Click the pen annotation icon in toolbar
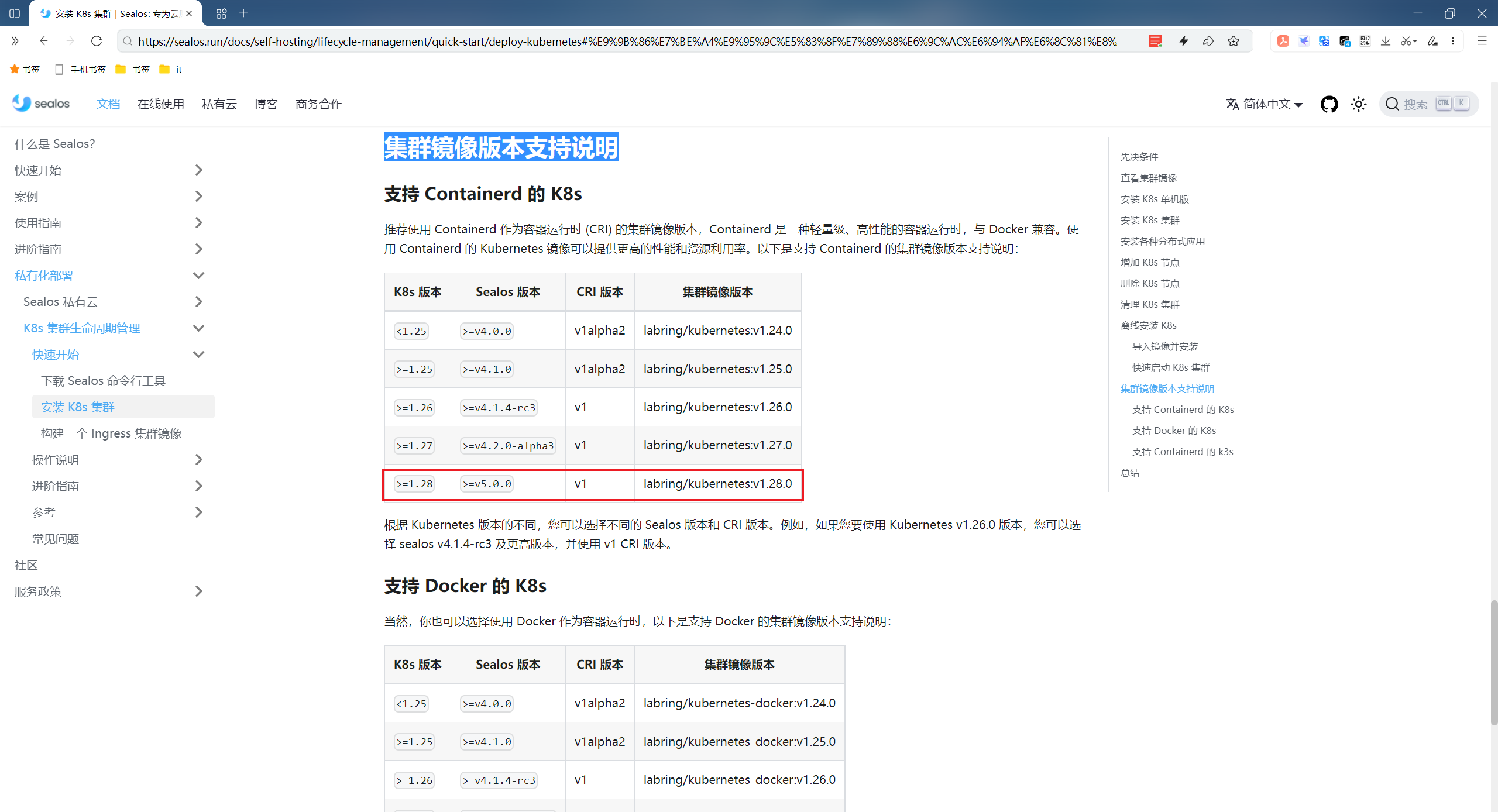 pyautogui.click(x=1432, y=41)
